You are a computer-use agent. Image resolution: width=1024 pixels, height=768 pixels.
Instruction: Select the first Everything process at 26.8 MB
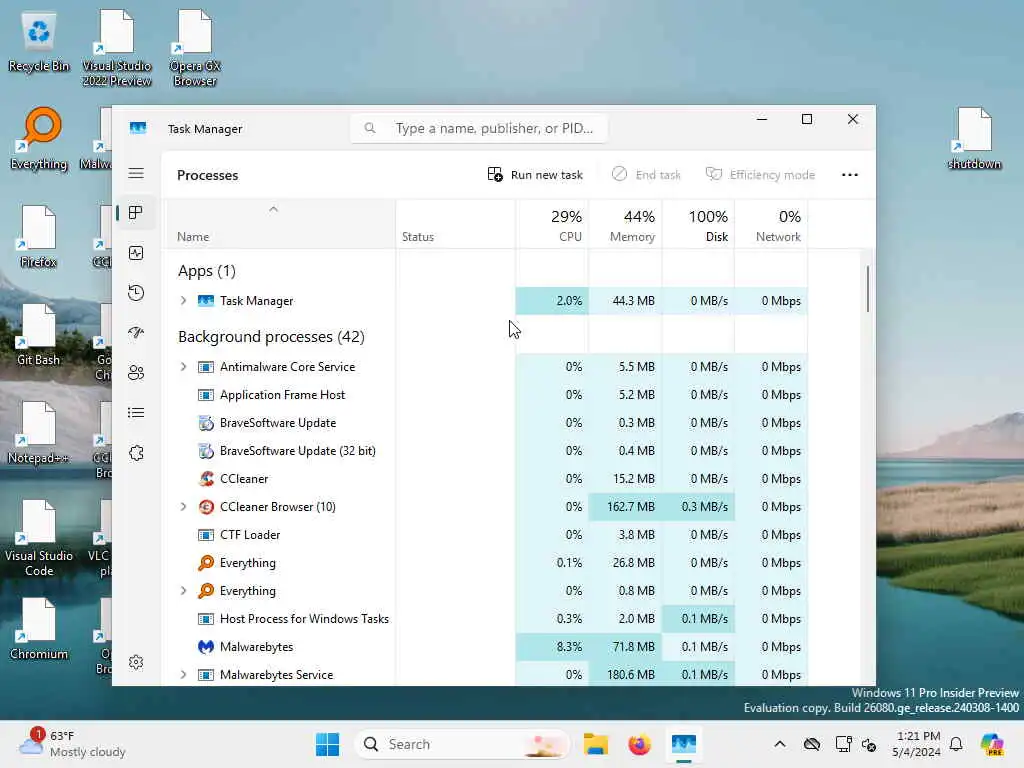click(485, 562)
